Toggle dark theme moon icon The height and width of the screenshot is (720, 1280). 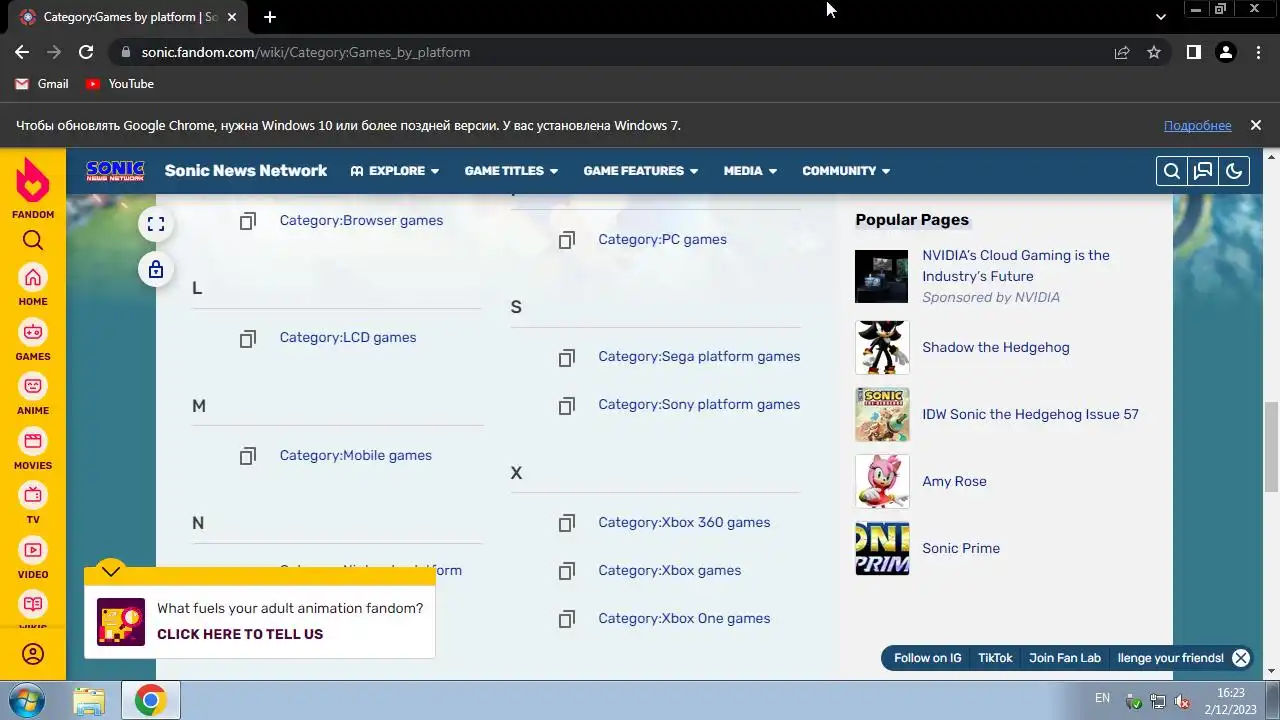(1234, 171)
